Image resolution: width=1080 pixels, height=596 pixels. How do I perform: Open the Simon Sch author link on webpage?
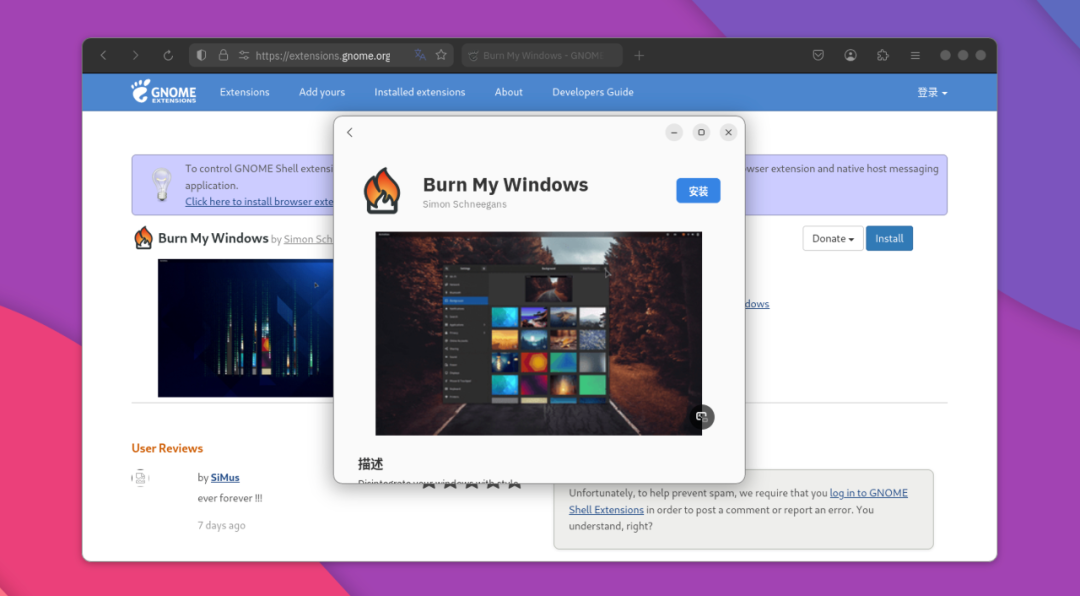[x=308, y=239]
